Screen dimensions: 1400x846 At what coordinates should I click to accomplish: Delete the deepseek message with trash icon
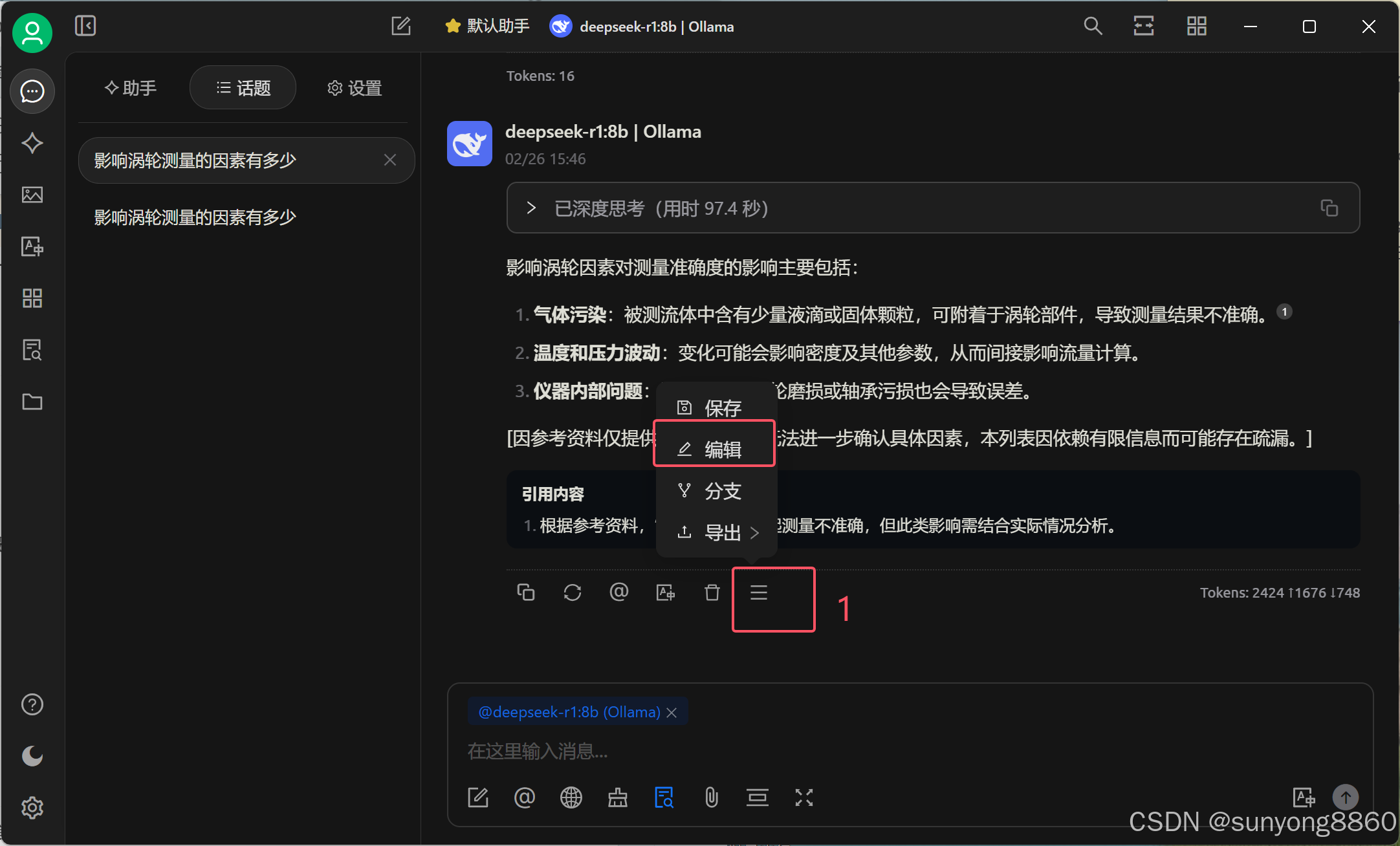(712, 592)
